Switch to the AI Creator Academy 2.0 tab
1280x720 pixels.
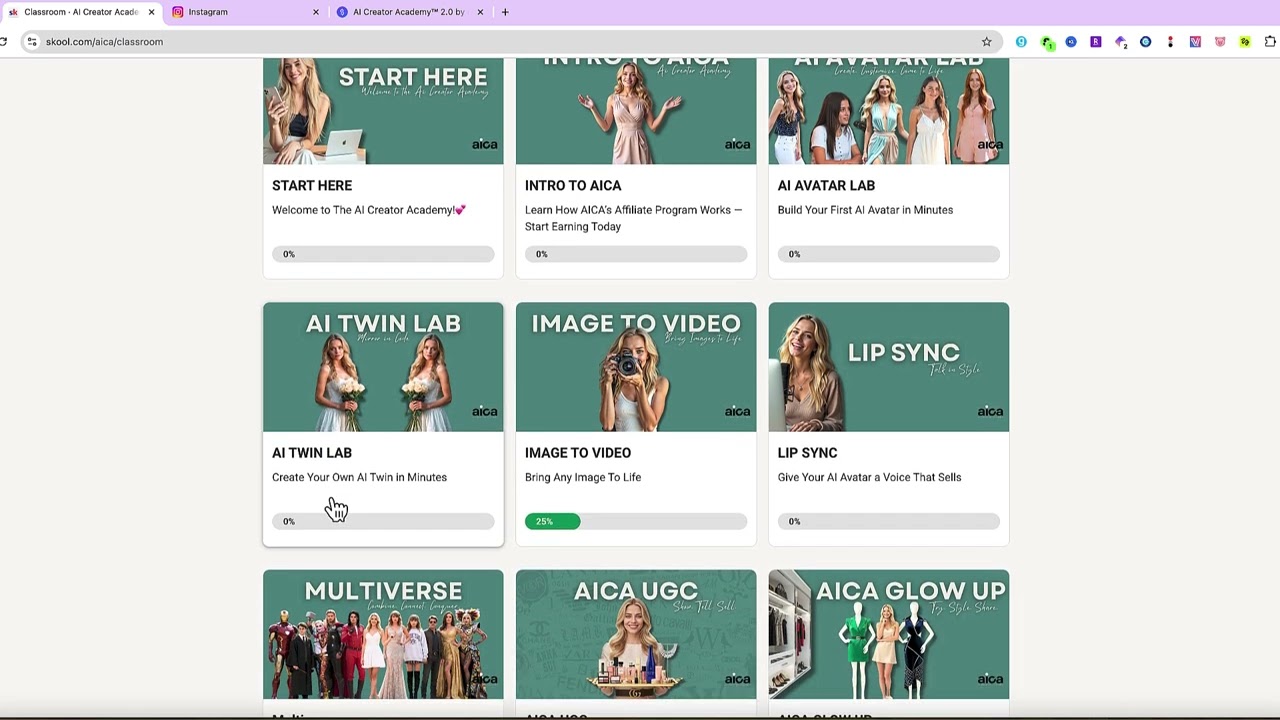[x=410, y=12]
